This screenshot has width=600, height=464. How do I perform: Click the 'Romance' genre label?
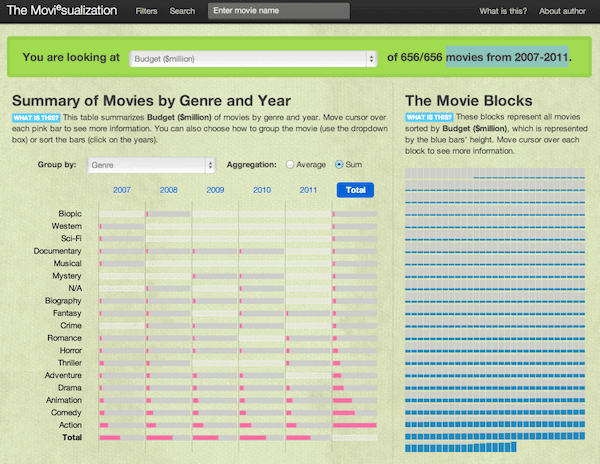point(64,338)
